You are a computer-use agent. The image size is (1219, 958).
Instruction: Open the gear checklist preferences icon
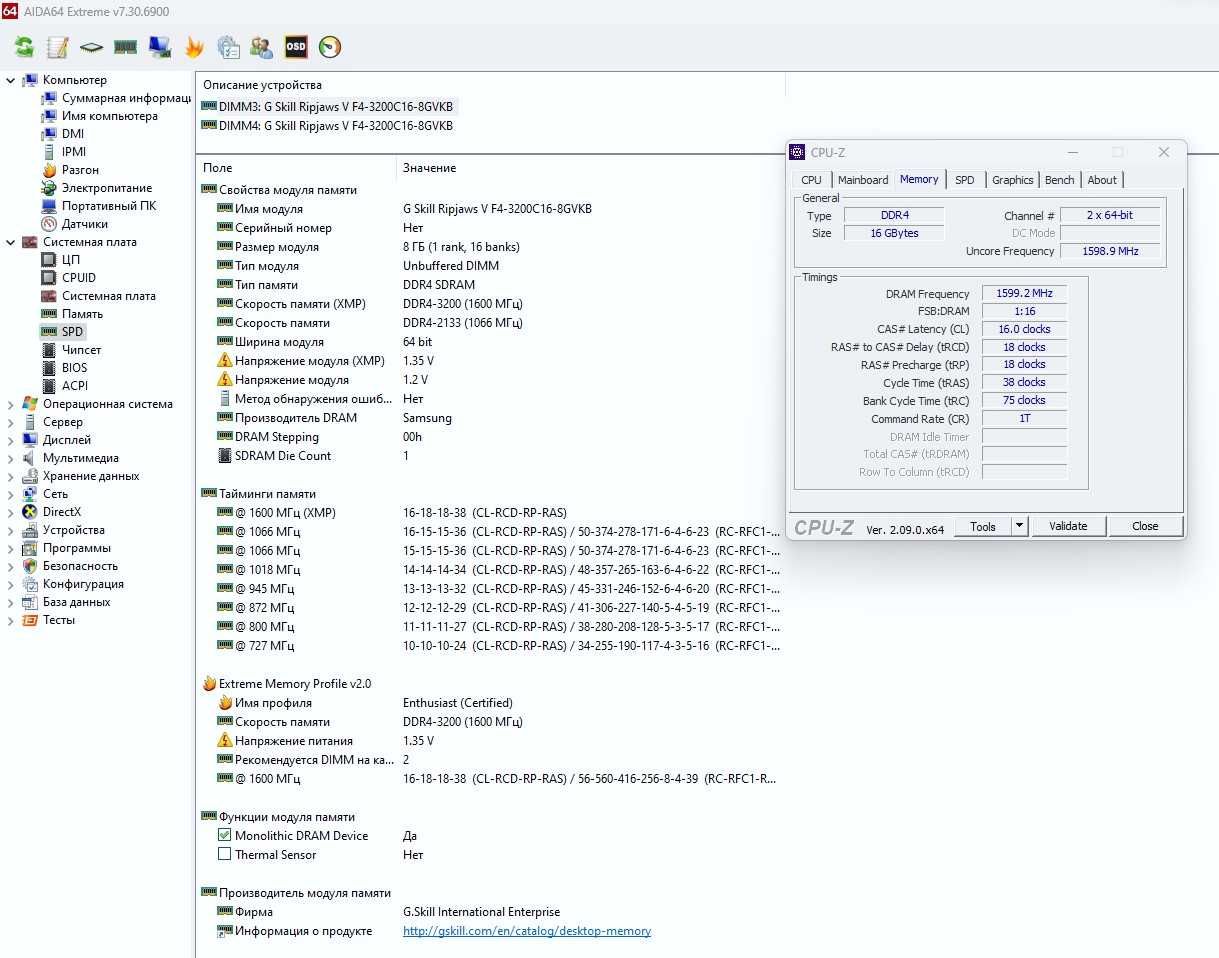[228, 46]
